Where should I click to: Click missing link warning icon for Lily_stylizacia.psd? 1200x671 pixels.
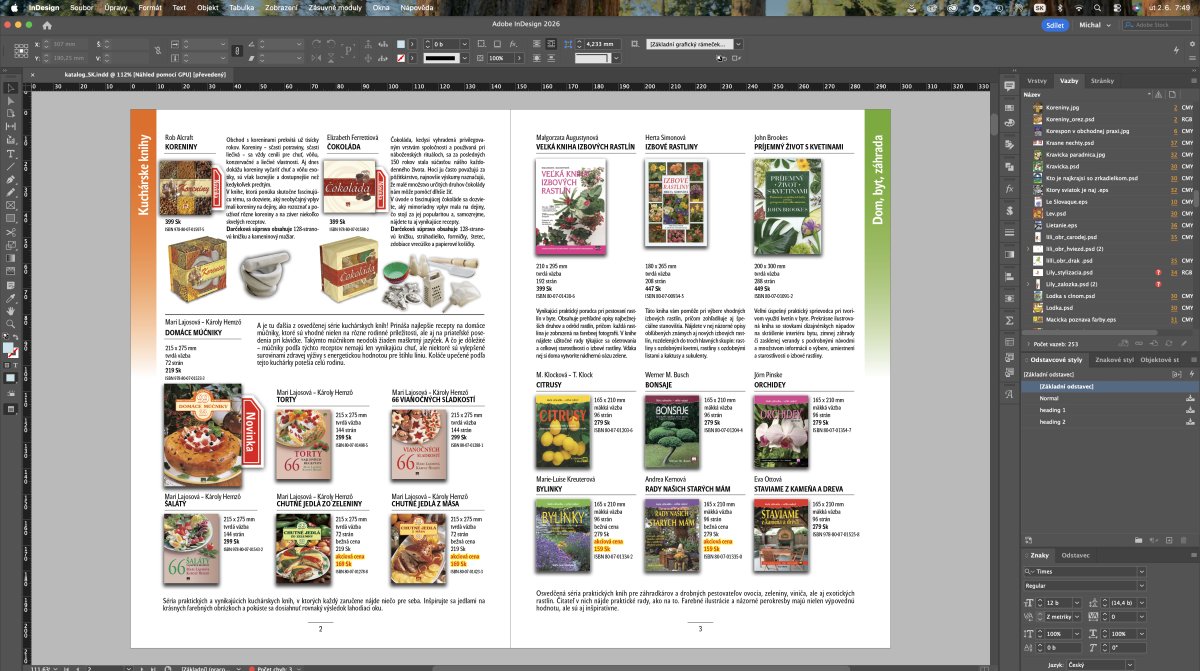click(x=1158, y=272)
